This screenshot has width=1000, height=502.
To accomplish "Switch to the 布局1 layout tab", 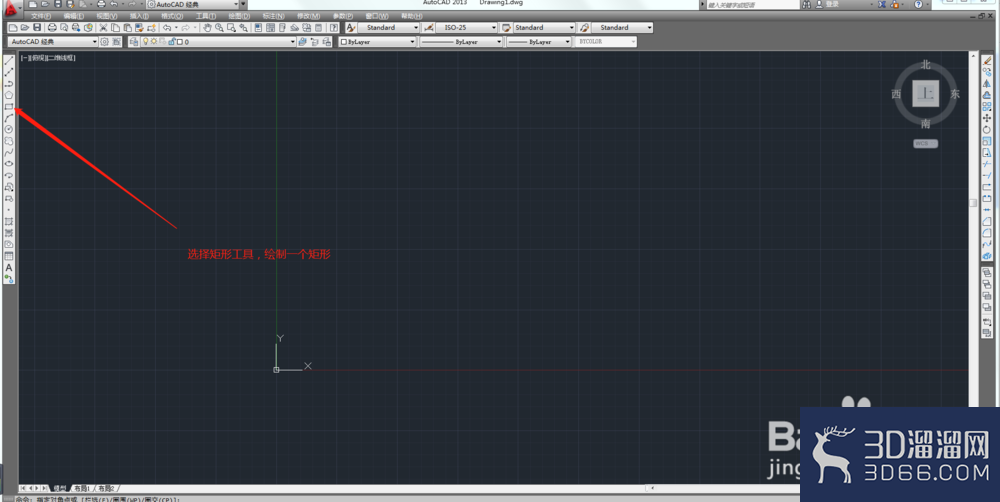I will pyautogui.click(x=82, y=489).
